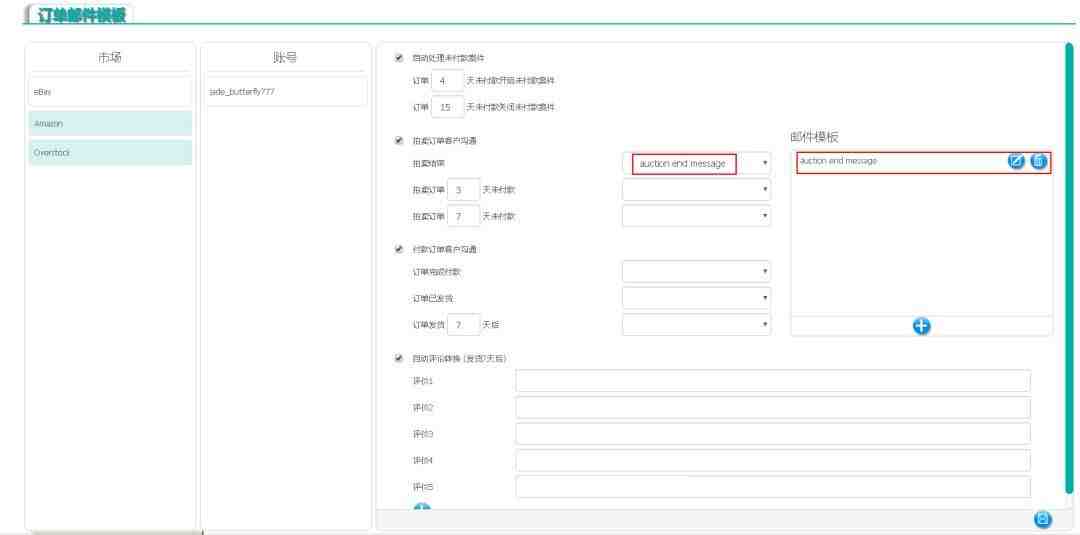Click the teal vertical scrollbar on the right

(1068, 269)
